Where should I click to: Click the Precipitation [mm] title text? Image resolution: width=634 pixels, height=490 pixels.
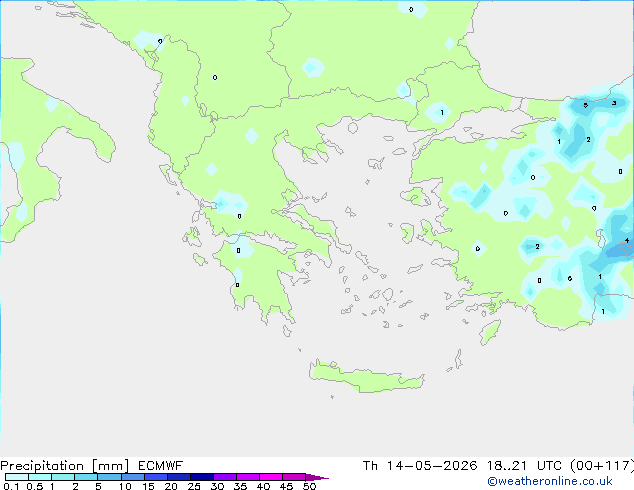(65, 466)
